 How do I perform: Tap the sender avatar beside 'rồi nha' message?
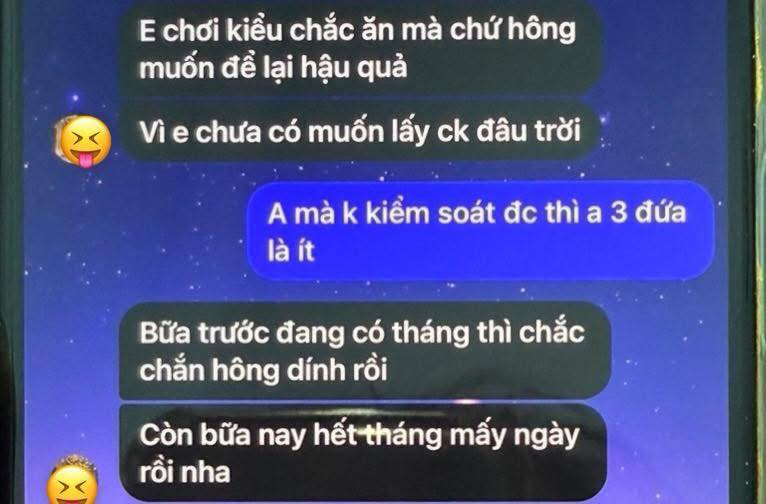tap(73, 480)
